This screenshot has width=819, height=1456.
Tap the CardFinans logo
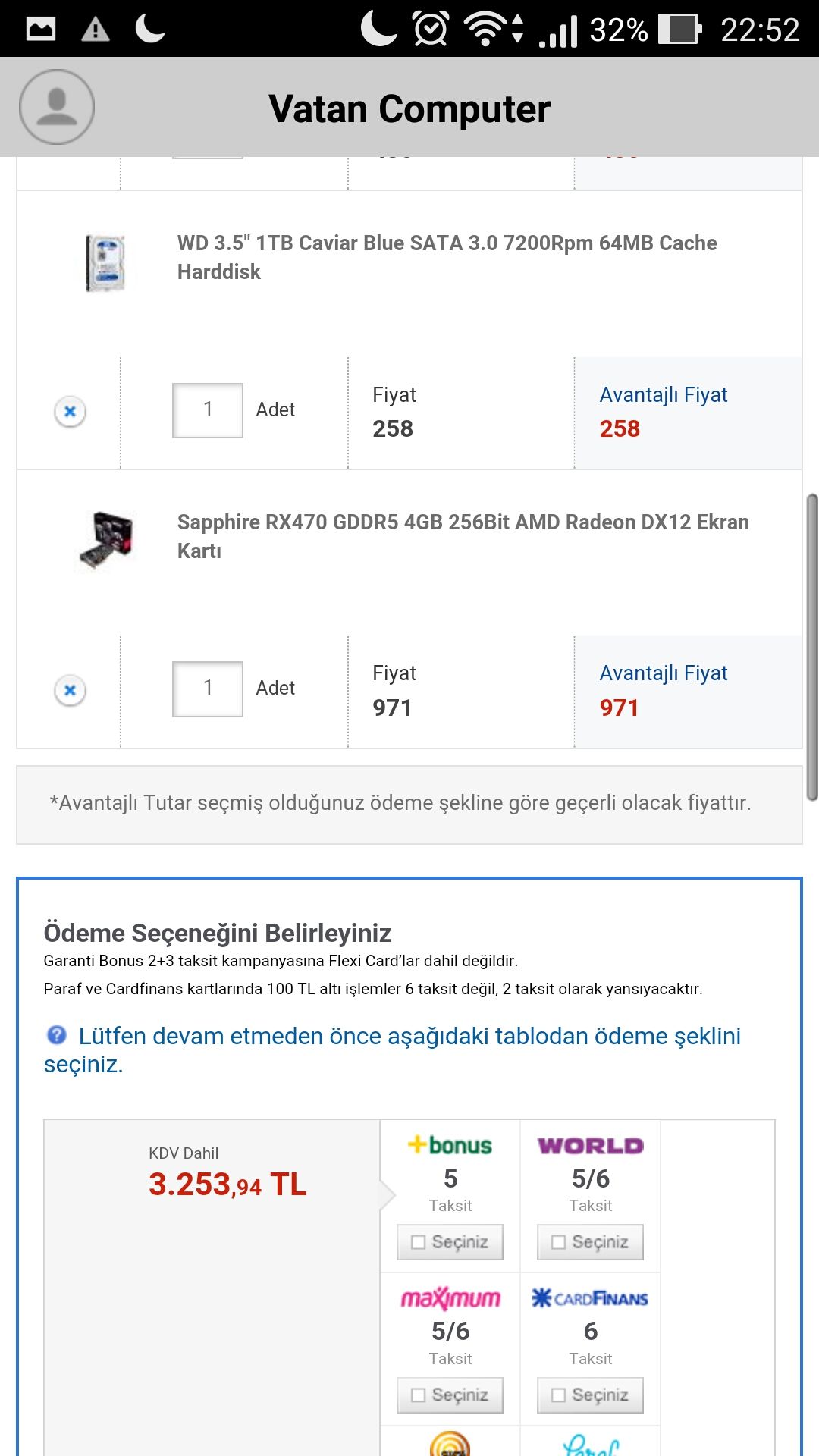tap(590, 1298)
